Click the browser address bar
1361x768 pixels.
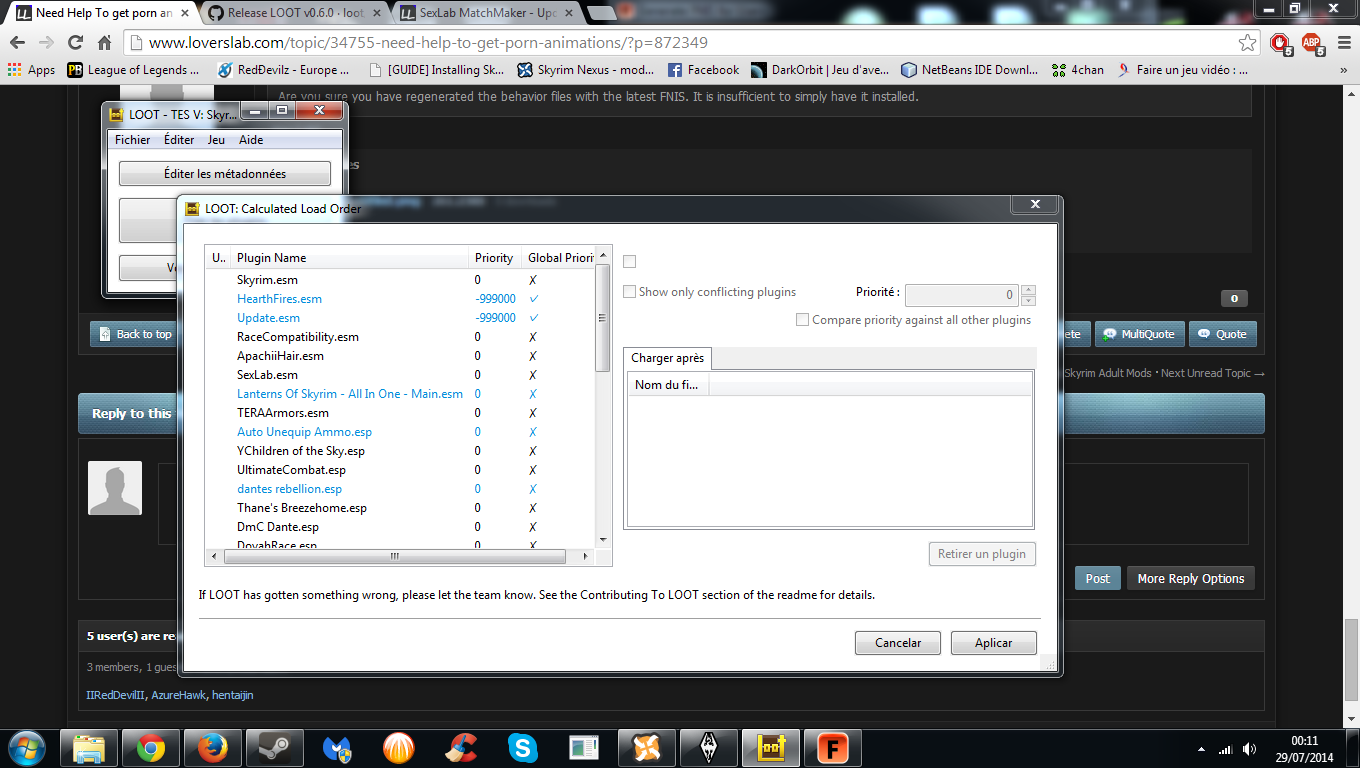[x=690, y=43]
